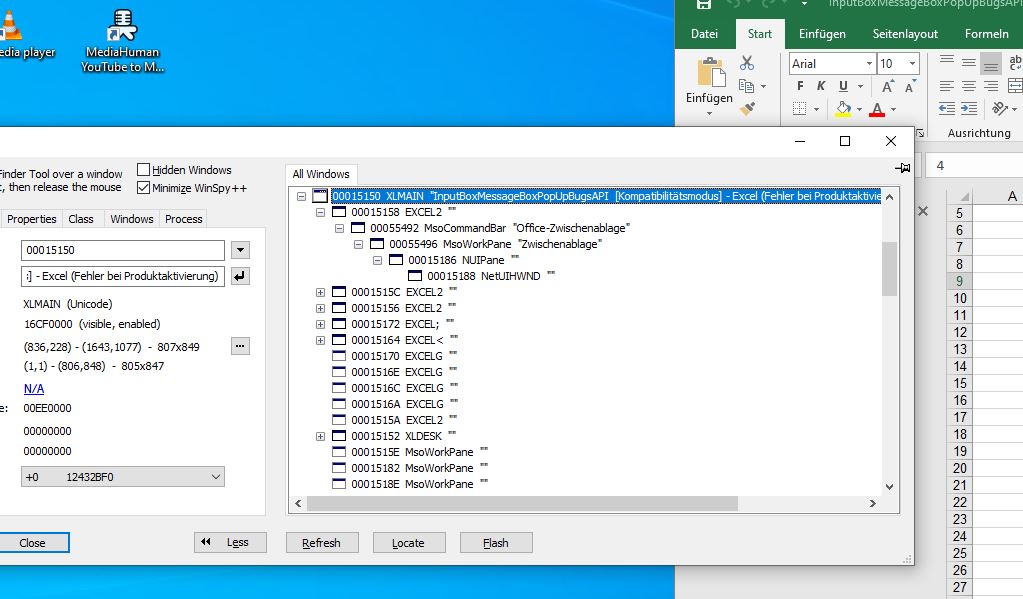The width and height of the screenshot is (1023, 599).
Task: Click the decrease indent icon
Action: pyautogui.click(x=947, y=108)
